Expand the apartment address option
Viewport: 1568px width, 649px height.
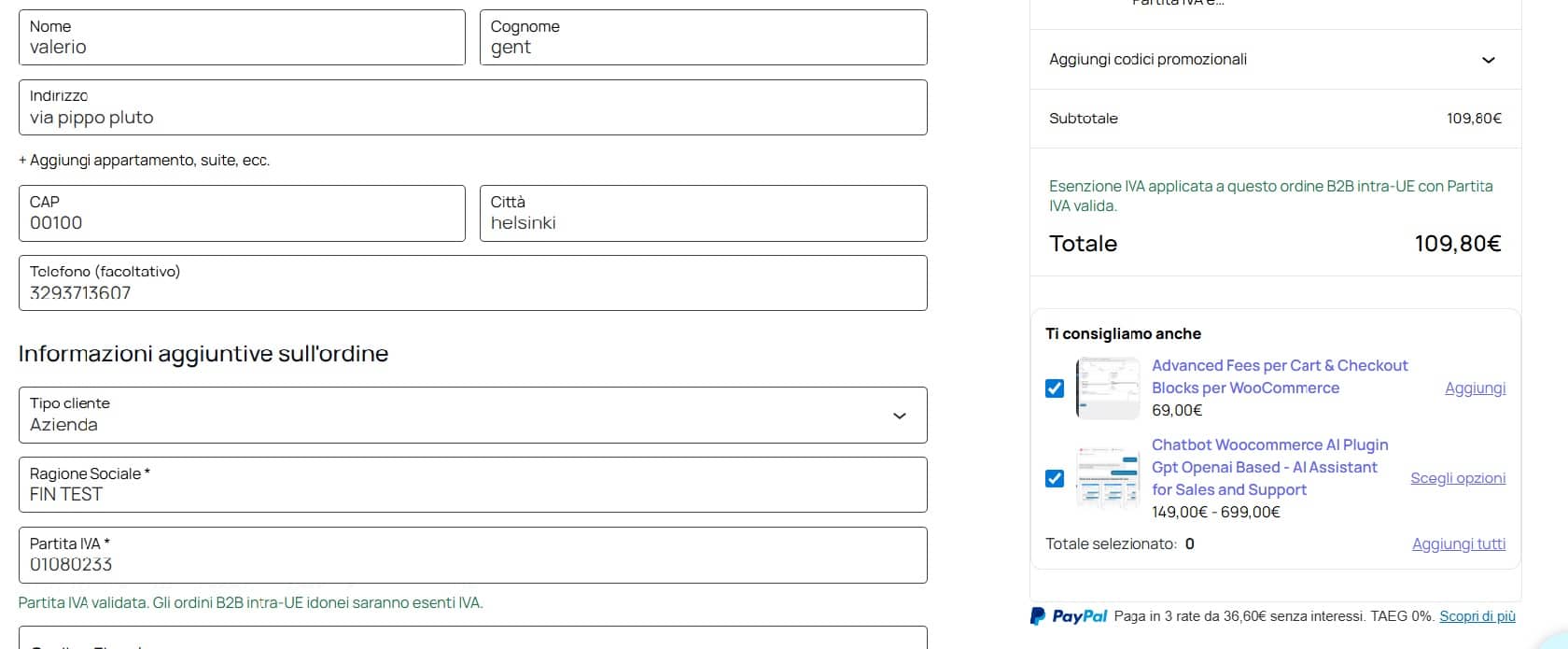click(144, 160)
